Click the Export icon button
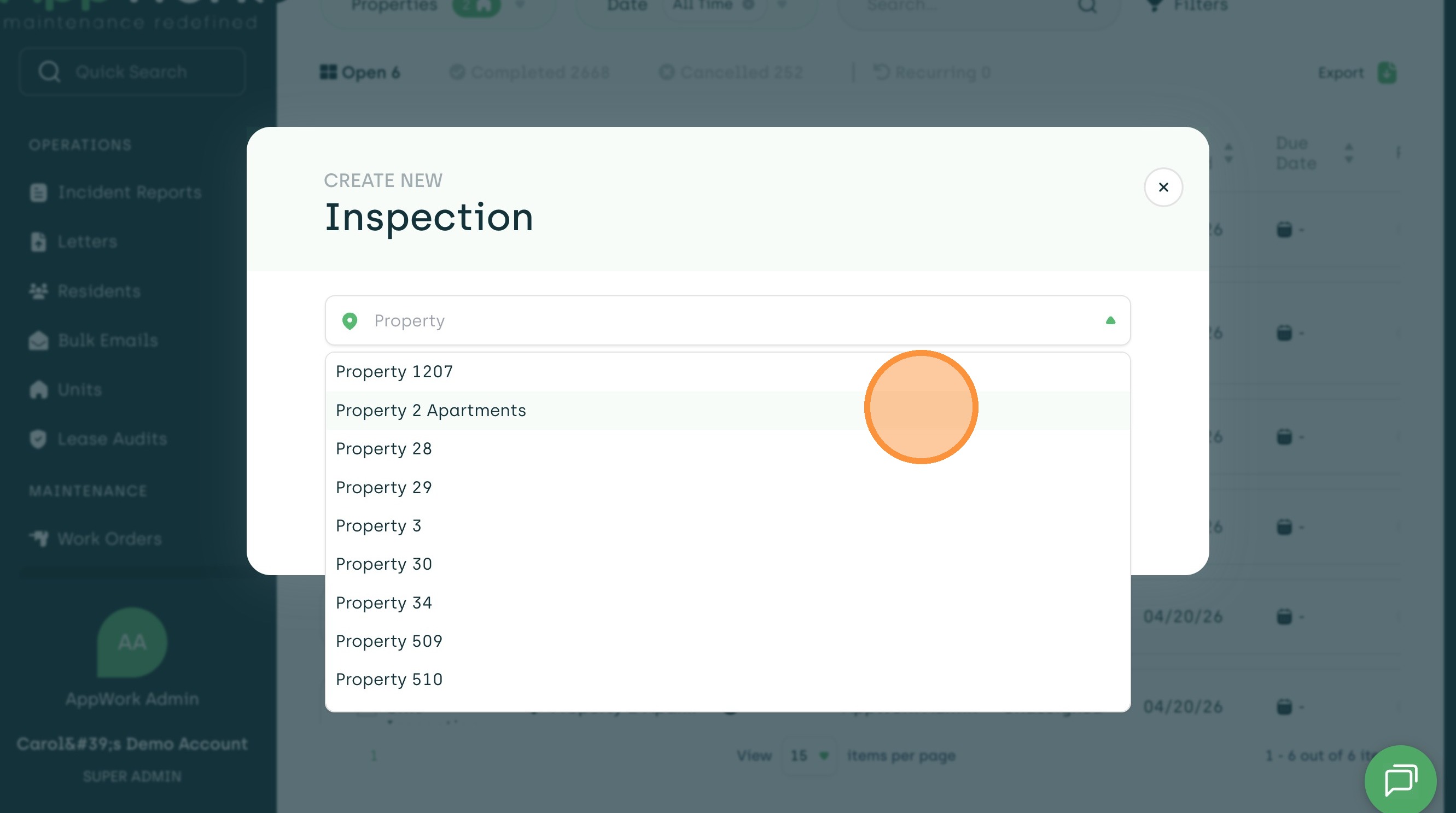 (x=1386, y=73)
